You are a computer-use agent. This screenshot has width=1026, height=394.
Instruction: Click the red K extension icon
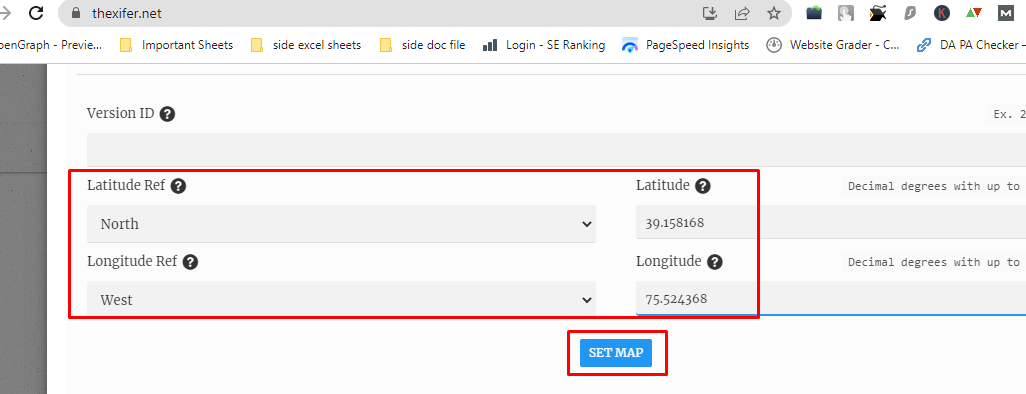click(942, 13)
